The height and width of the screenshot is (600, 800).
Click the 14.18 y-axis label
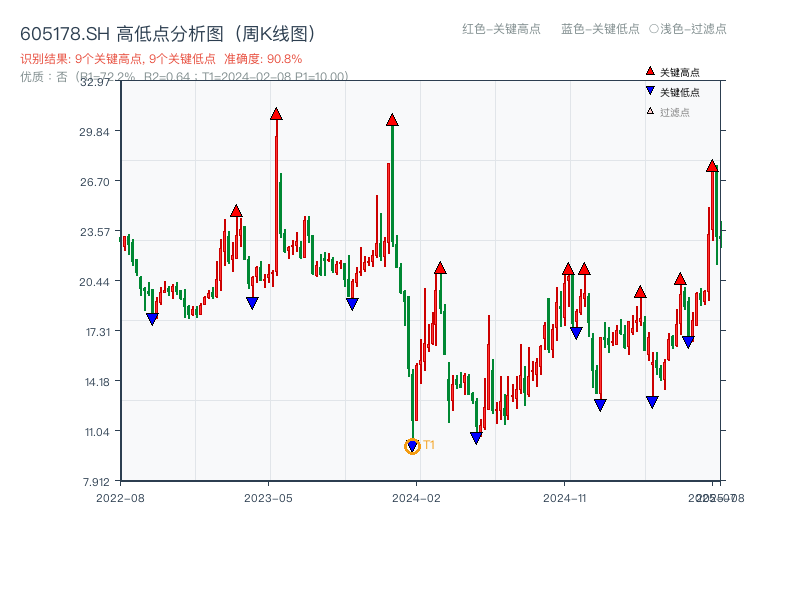[97, 382]
